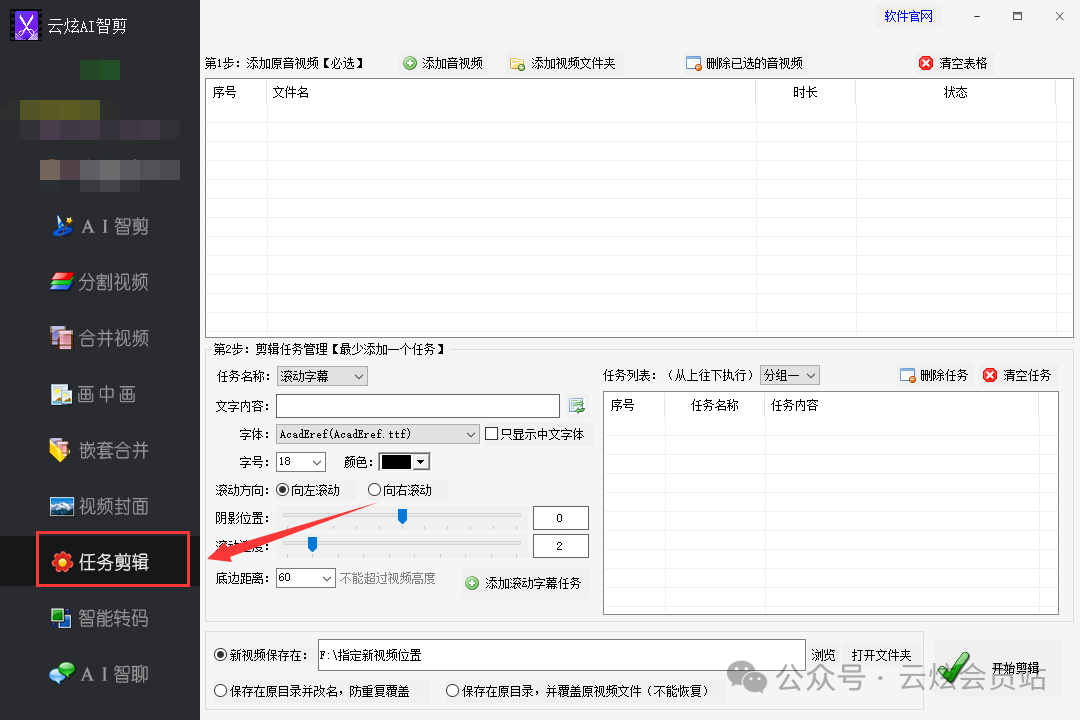
Task: Click the 阴影位置 value box showing 0
Action: tap(561, 518)
